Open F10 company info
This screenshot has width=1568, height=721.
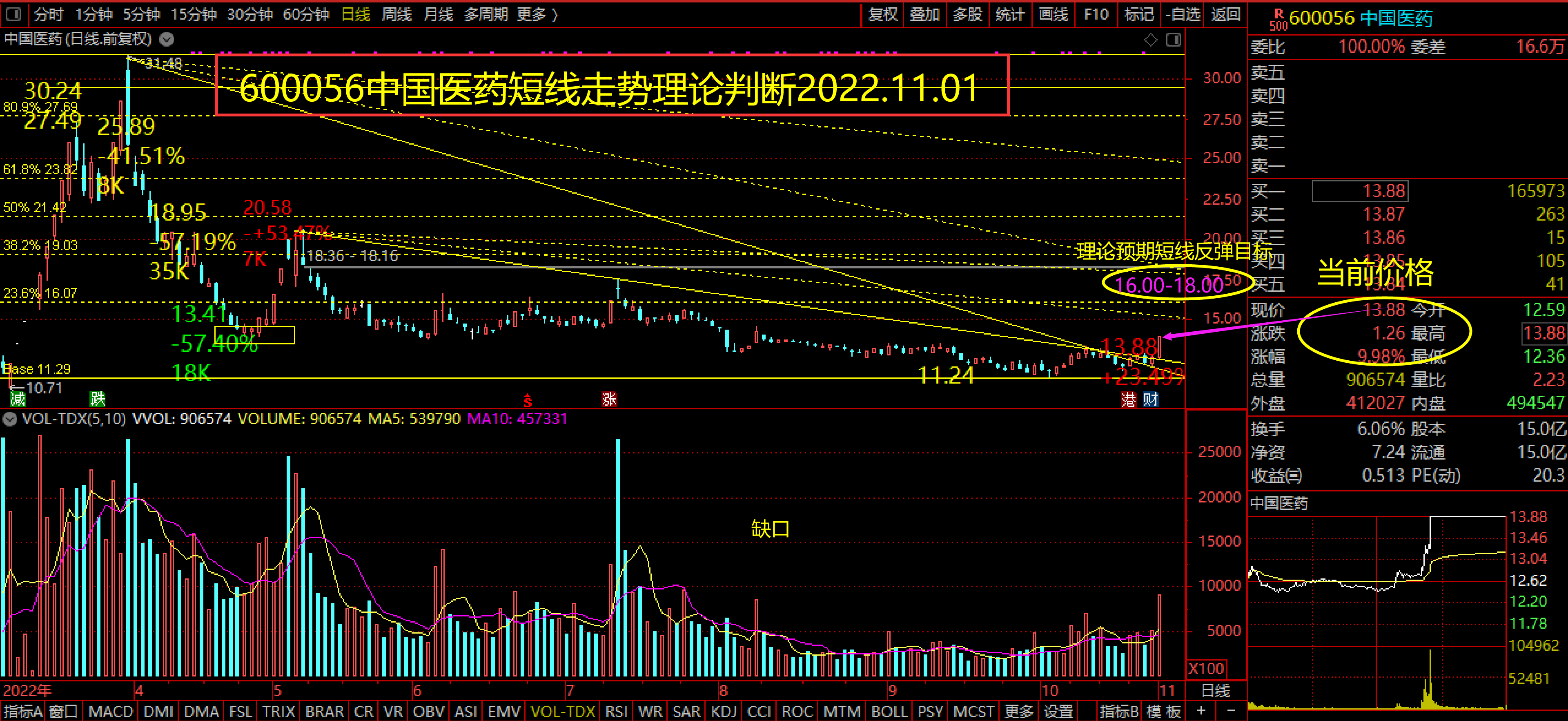point(1096,14)
